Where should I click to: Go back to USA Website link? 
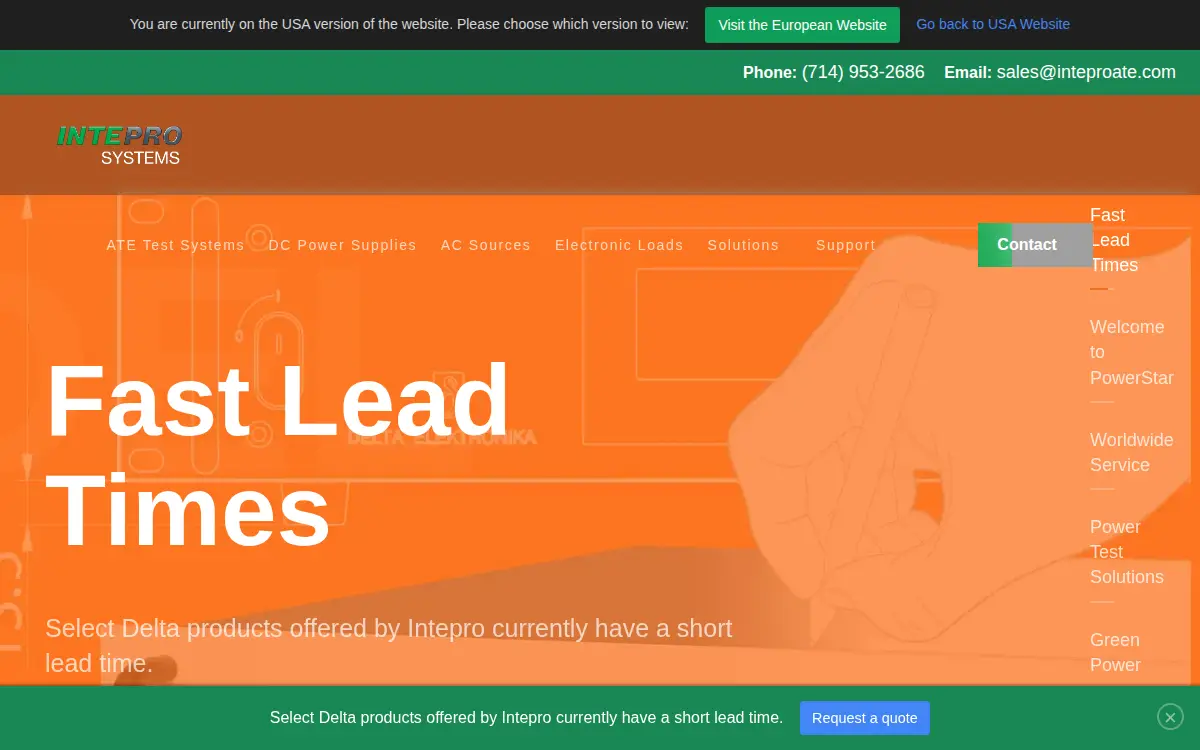point(993,24)
